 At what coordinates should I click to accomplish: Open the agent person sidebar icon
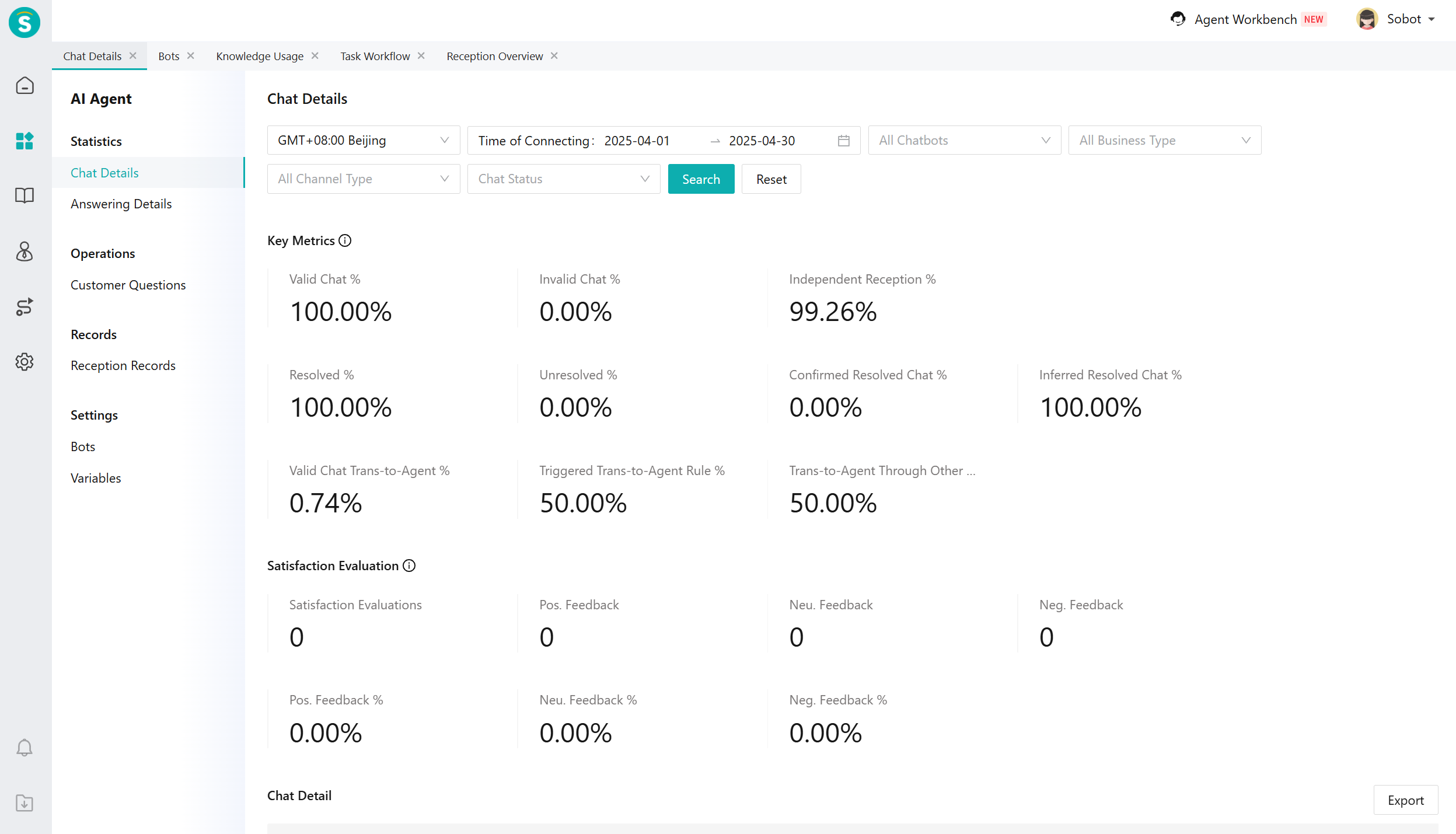pyautogui.click(x=25, y=252)
